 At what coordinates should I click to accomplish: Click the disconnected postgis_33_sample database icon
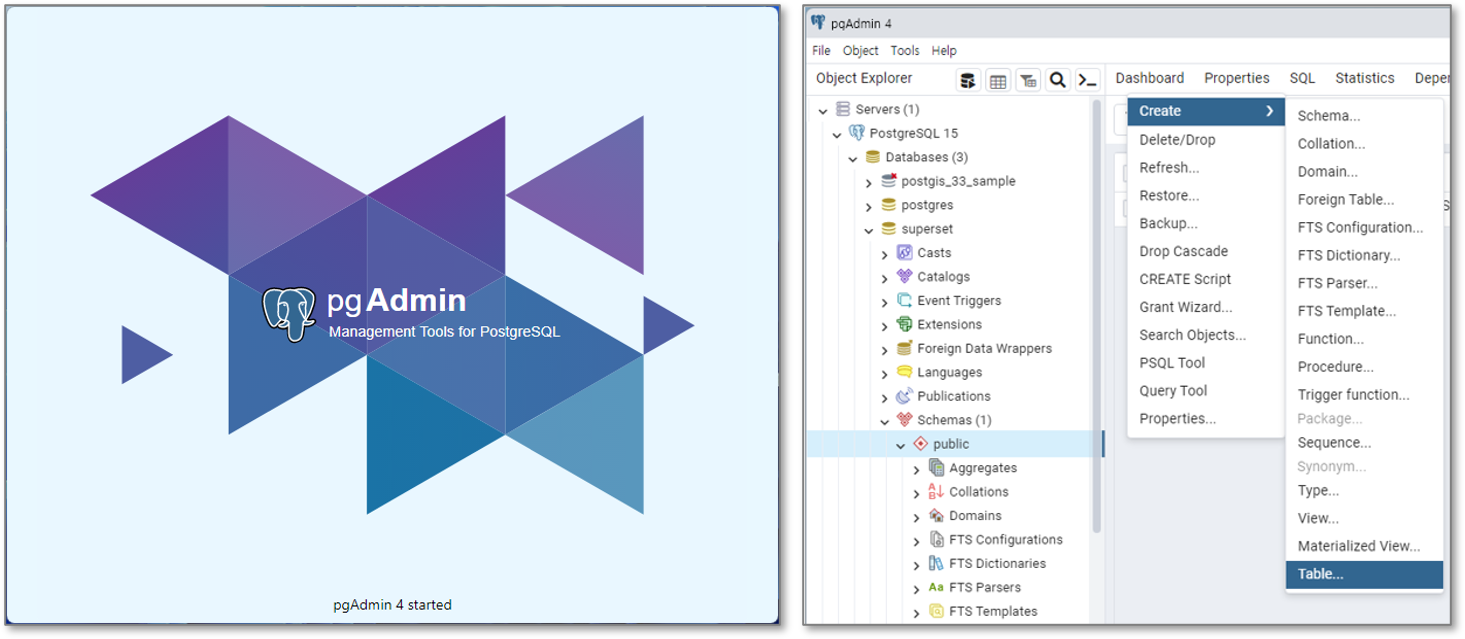tap(889, 181)
